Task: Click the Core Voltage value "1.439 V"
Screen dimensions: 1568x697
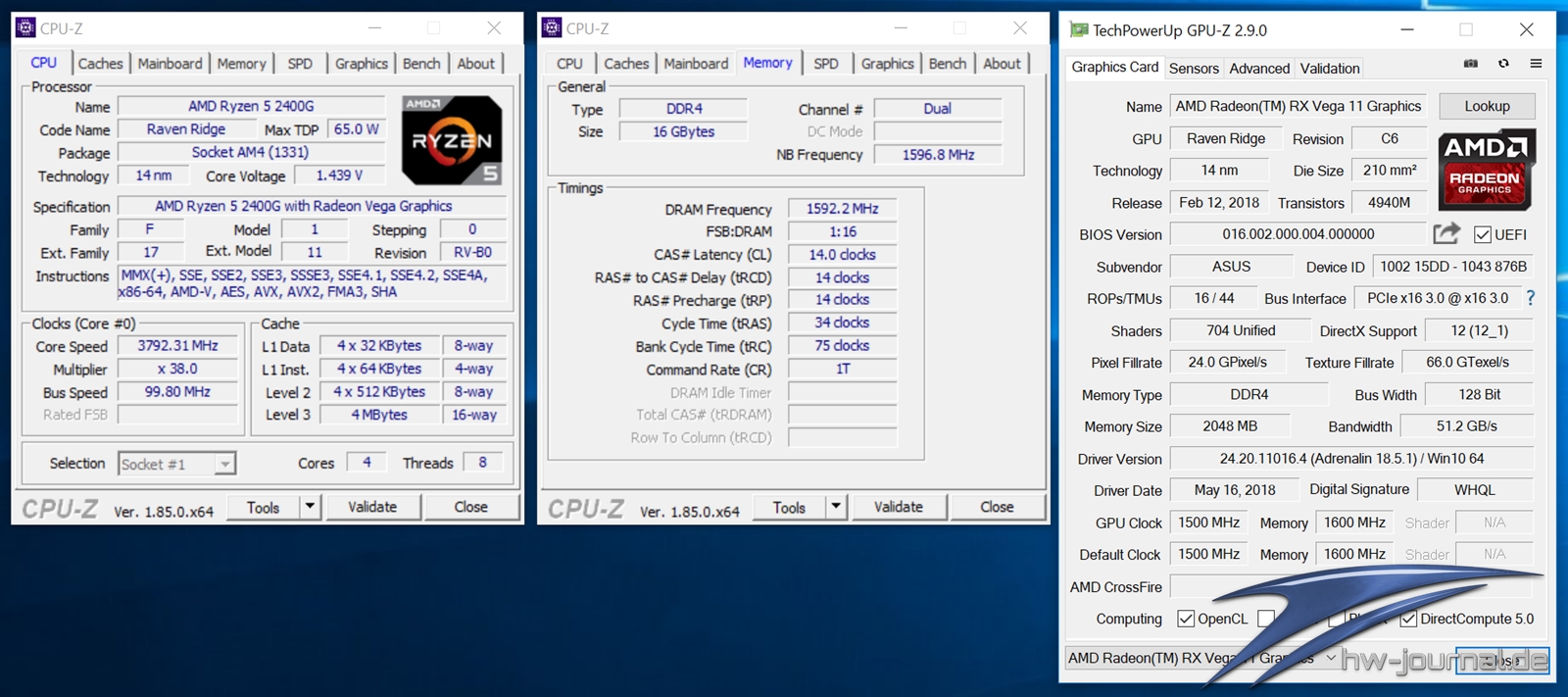Action: (x=339, y=175)
